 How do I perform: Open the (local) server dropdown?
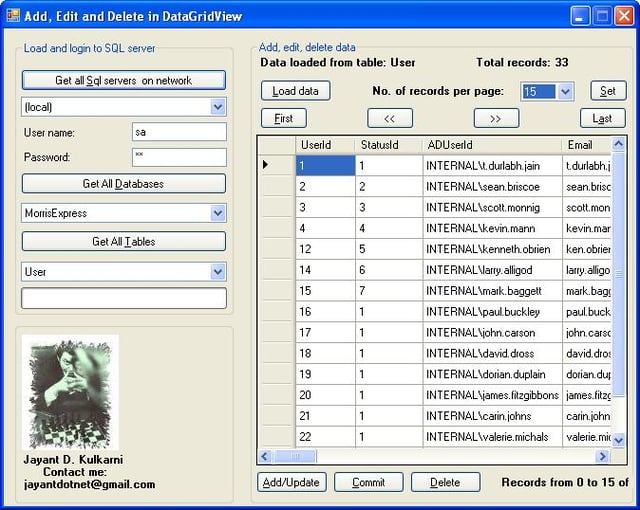[x=218, y=107]
